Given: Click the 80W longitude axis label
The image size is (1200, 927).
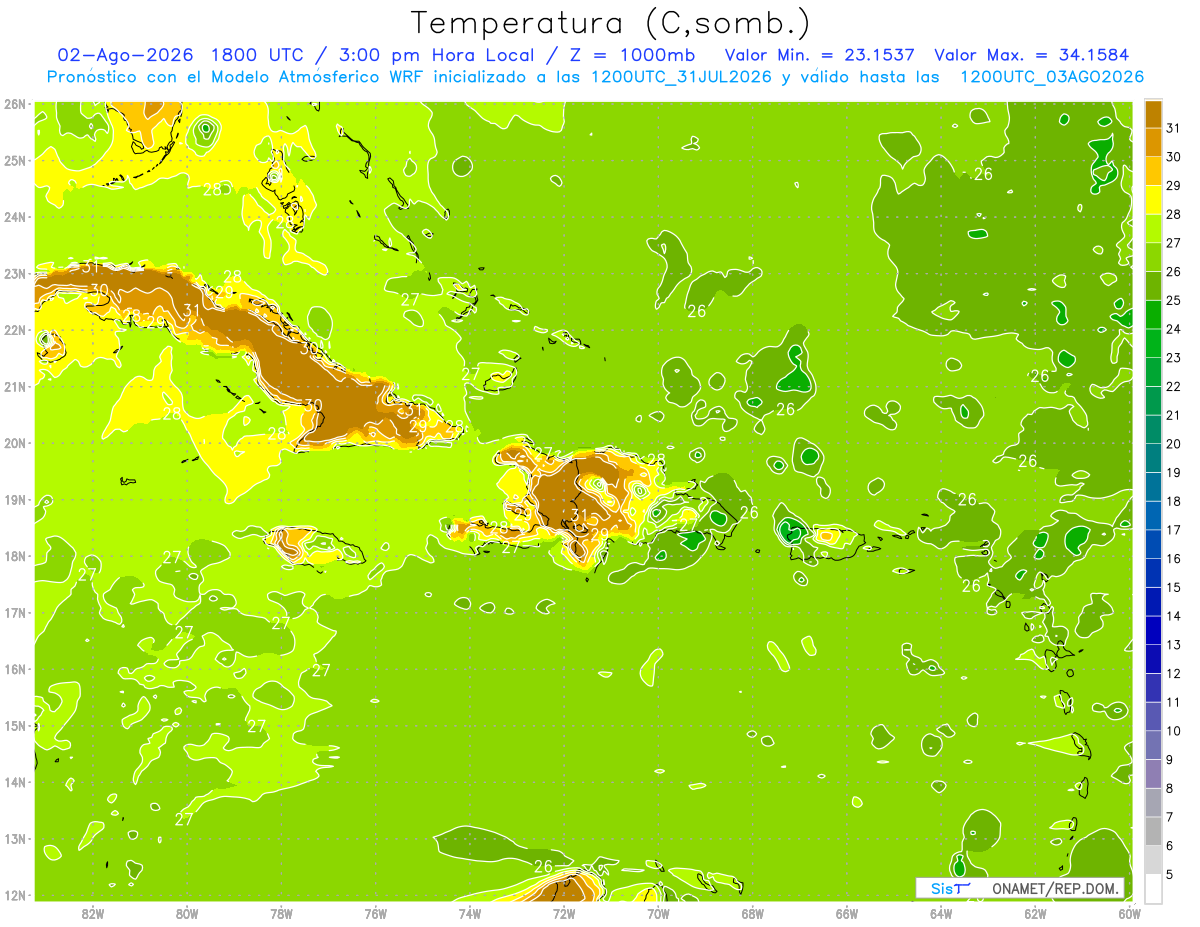Looking at the screenshot, I should 186,914.
